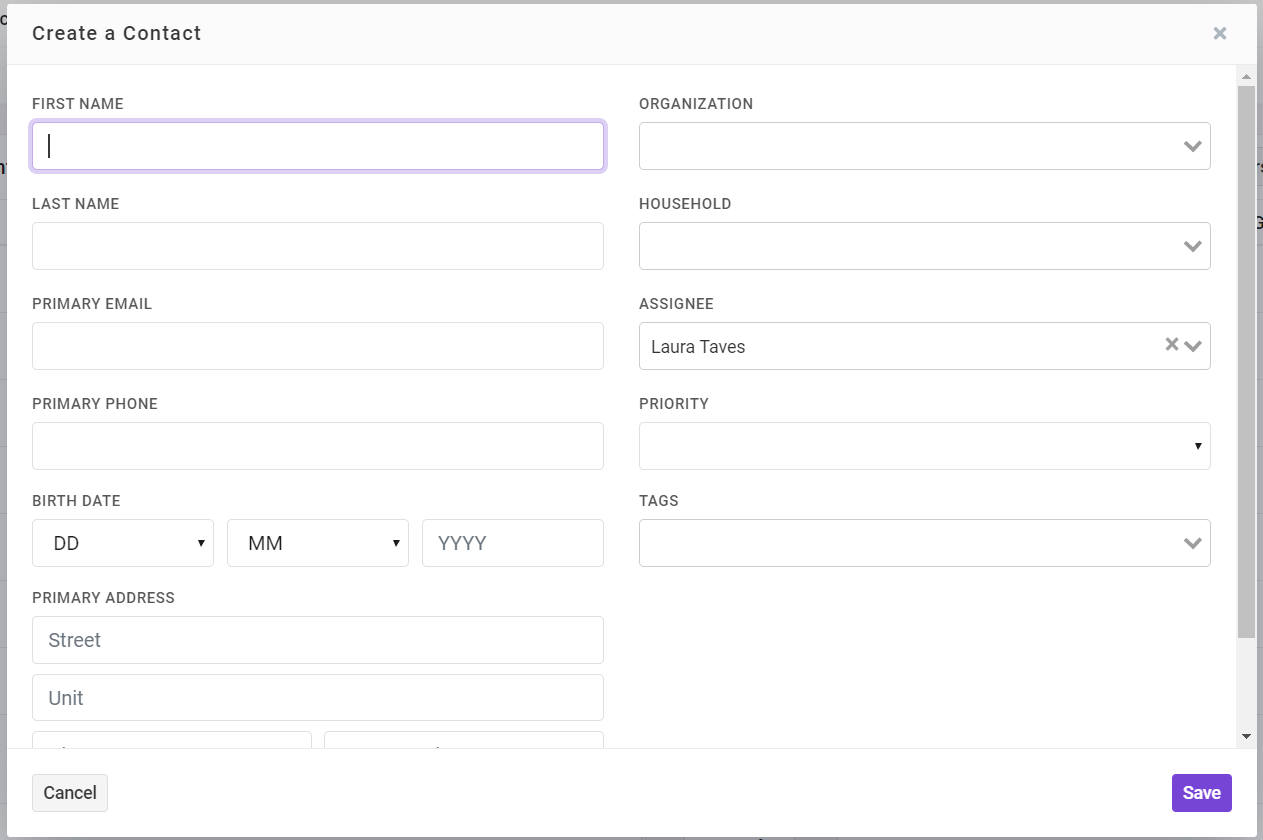
Task: Click the Laura Taves assignee text
Action: click(698, 347)
